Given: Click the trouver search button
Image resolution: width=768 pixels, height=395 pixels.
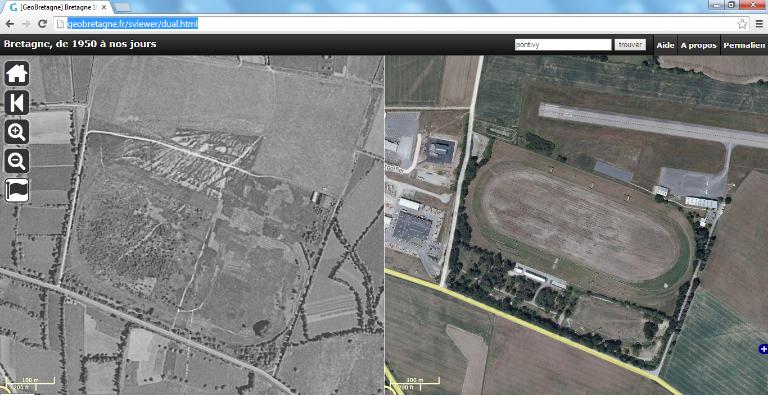Looking at the screenshot, I should 630,45.
